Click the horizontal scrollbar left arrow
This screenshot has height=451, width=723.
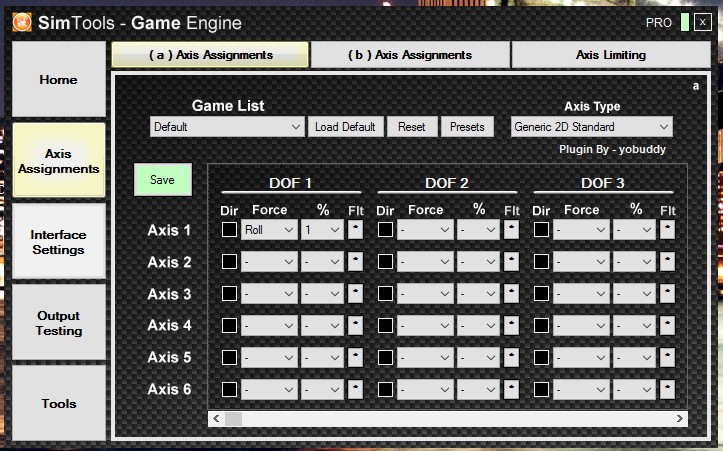click(216, 419)
